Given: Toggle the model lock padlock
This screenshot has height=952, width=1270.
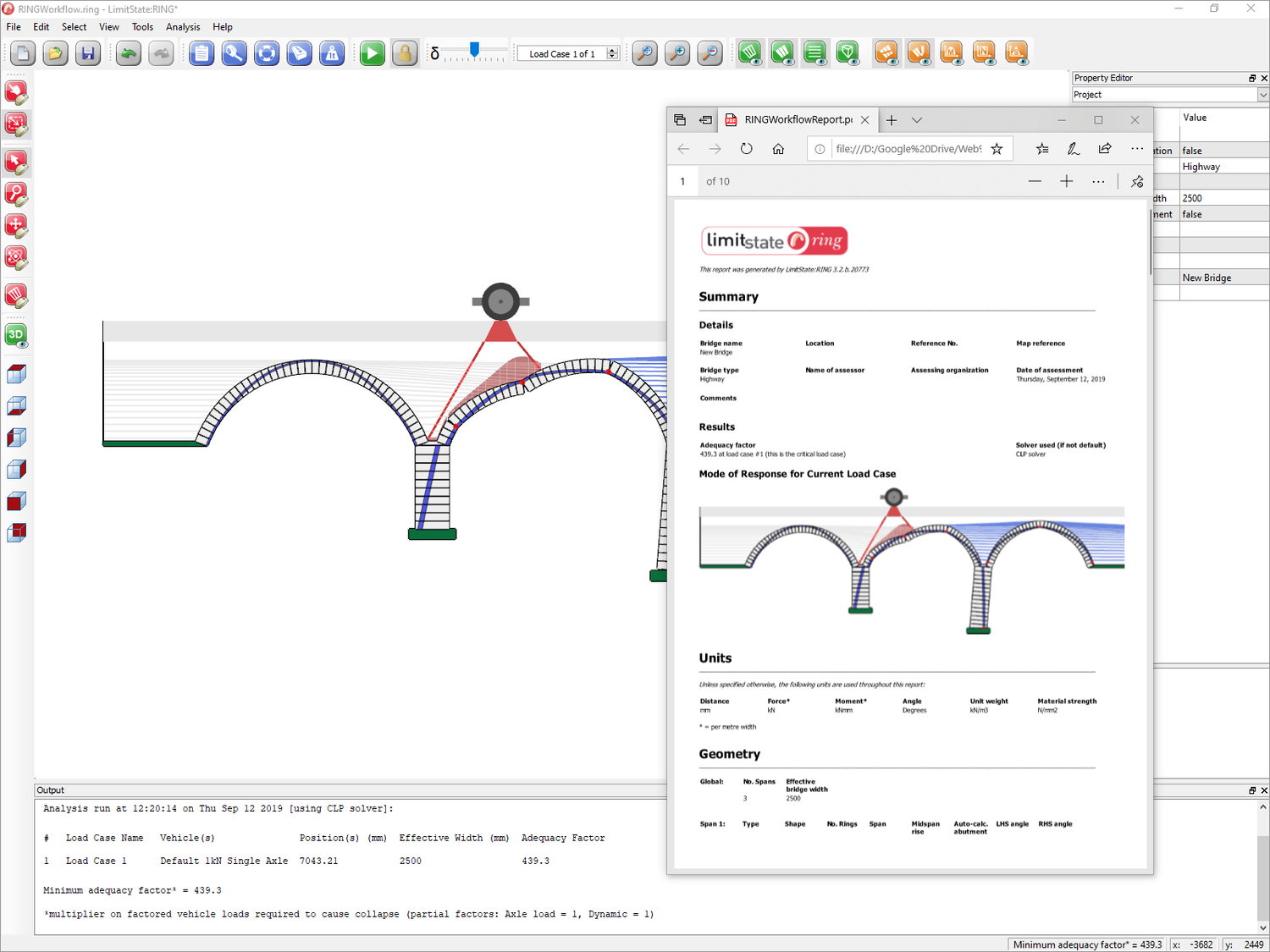Looking at the screenshot, I should (405, 52).
